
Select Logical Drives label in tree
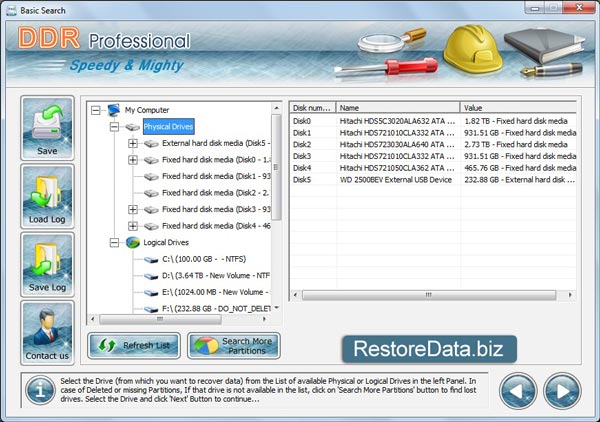pyautogui.click(x=166, y=243)
